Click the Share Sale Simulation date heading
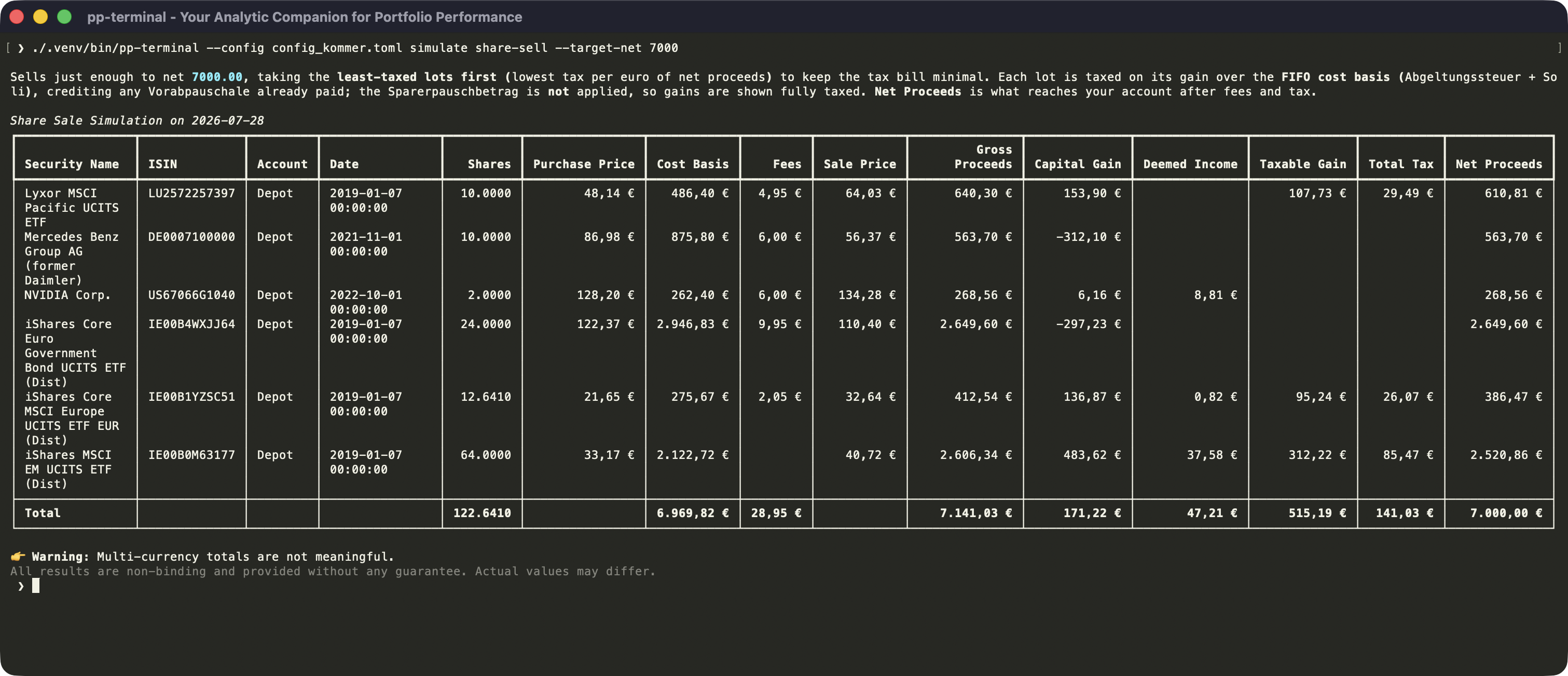Image resolution: width=1568 pixels, height=676 pixels. (137, 120)
